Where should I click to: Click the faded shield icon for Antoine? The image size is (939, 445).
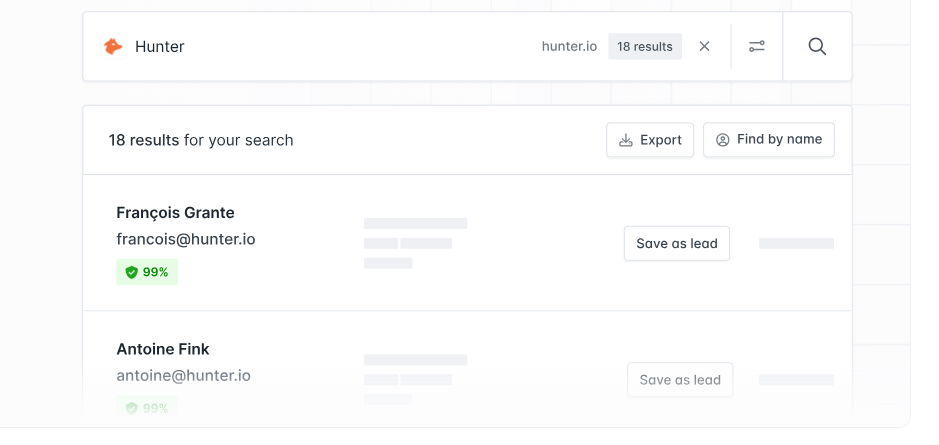point(131,408)
